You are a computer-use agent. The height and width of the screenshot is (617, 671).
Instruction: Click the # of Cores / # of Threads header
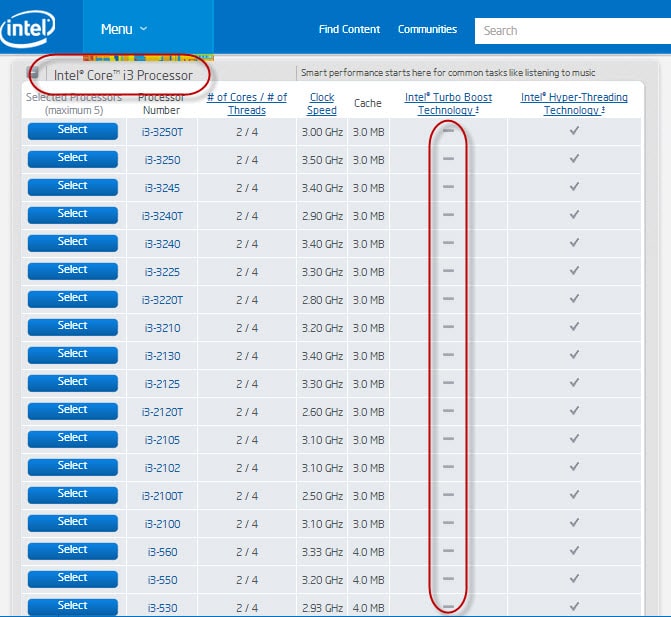pos(246,104)
